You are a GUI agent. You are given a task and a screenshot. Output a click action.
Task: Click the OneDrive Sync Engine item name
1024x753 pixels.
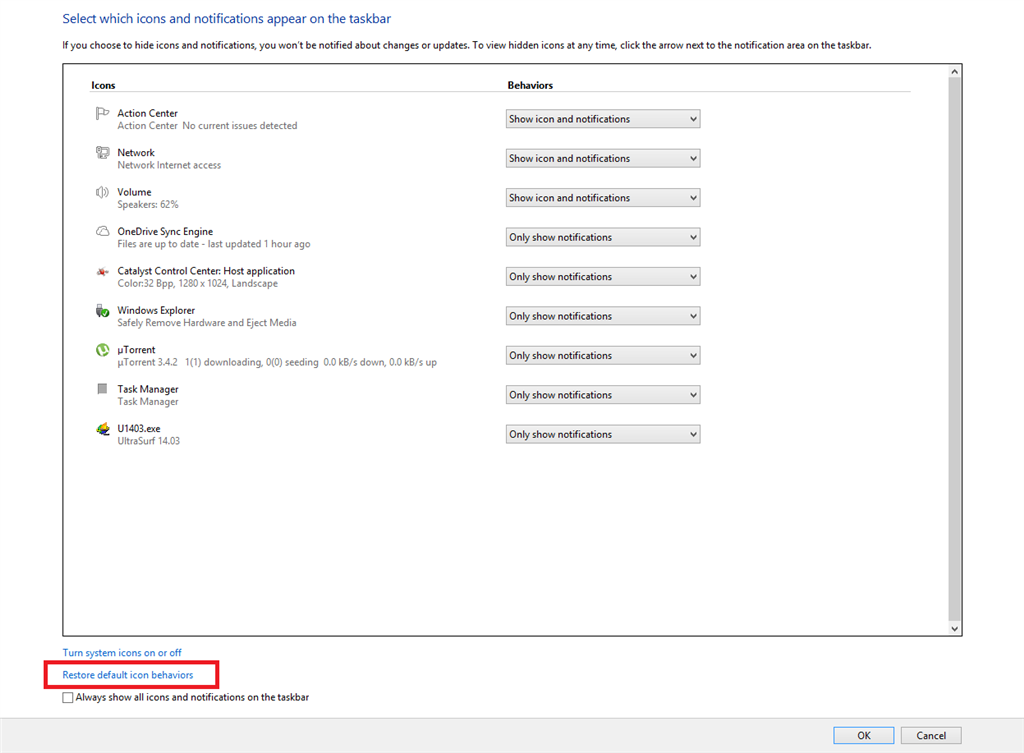pyautogui.click(x=165, y=231)
